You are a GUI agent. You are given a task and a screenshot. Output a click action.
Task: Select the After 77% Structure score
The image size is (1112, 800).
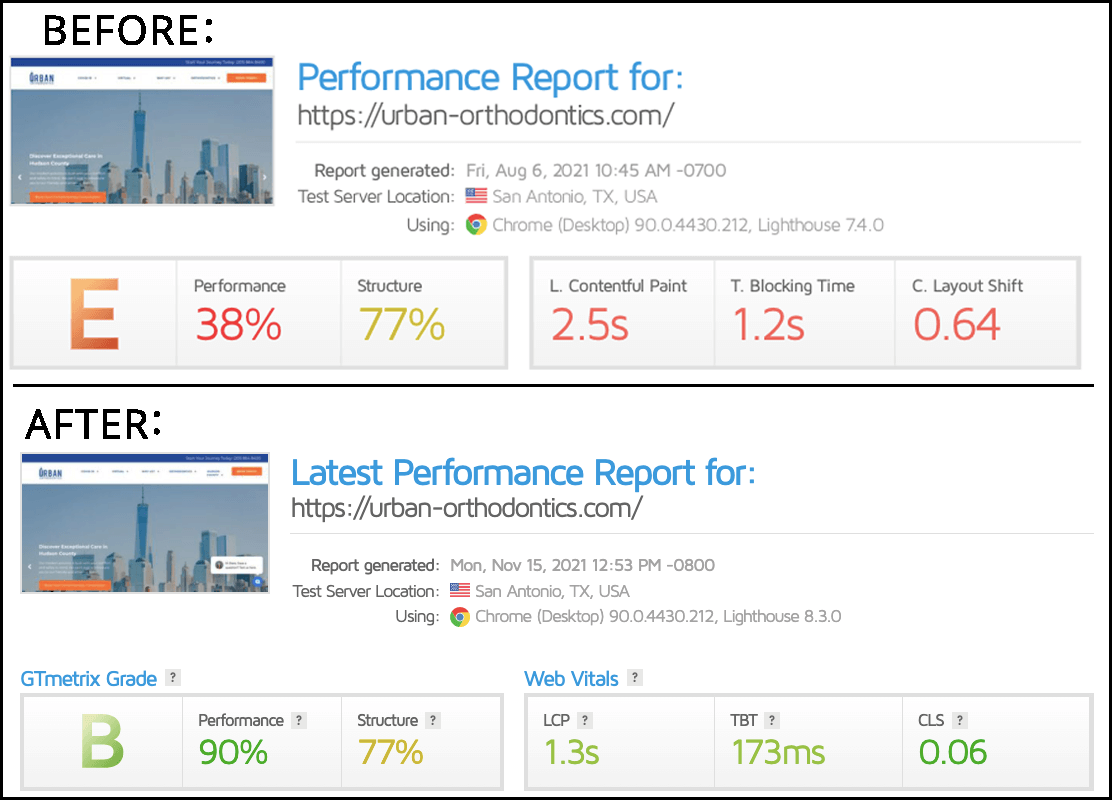391,752
